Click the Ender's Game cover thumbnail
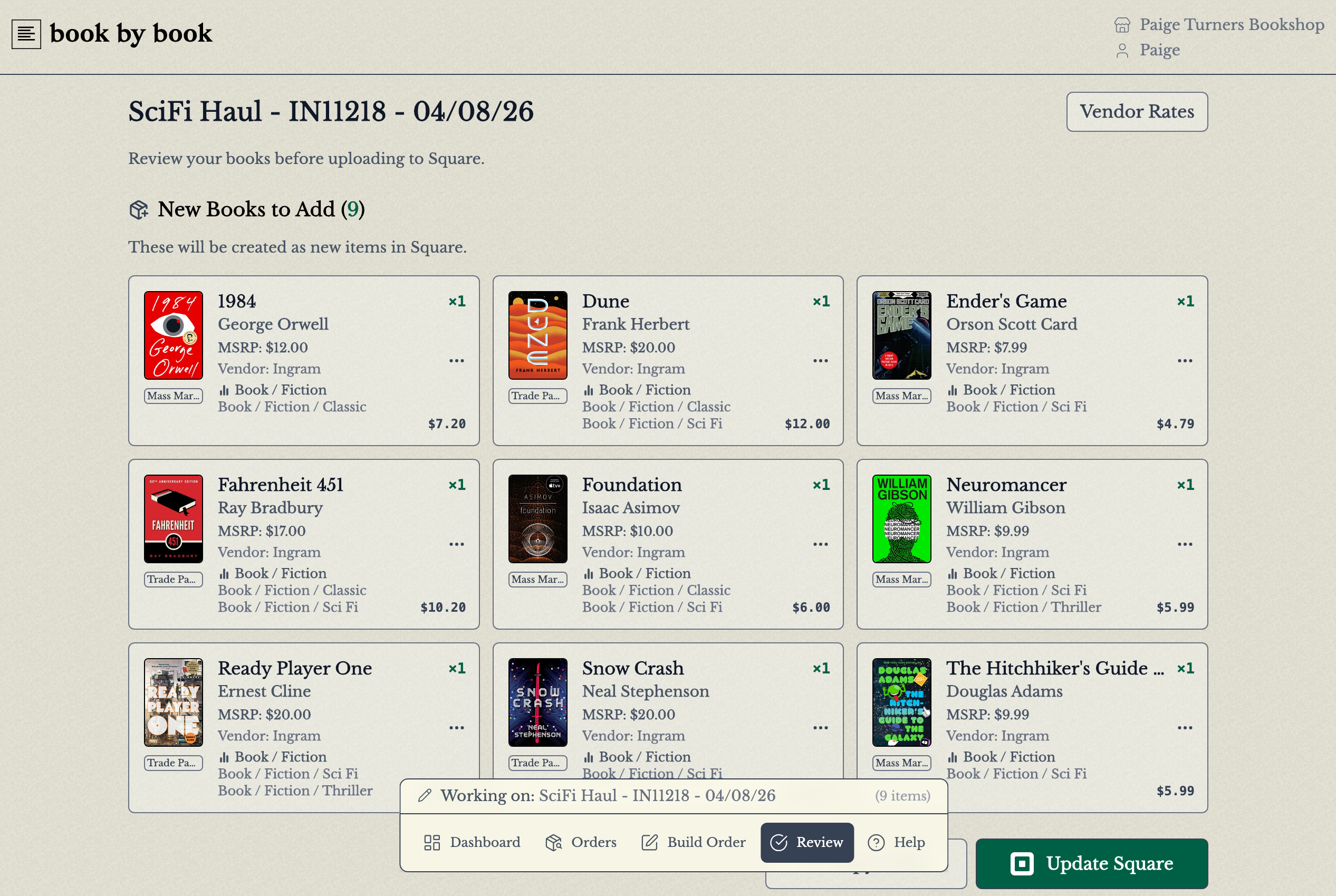Image resolution: width=1336 pixels, height=896 pixels. 902,335
